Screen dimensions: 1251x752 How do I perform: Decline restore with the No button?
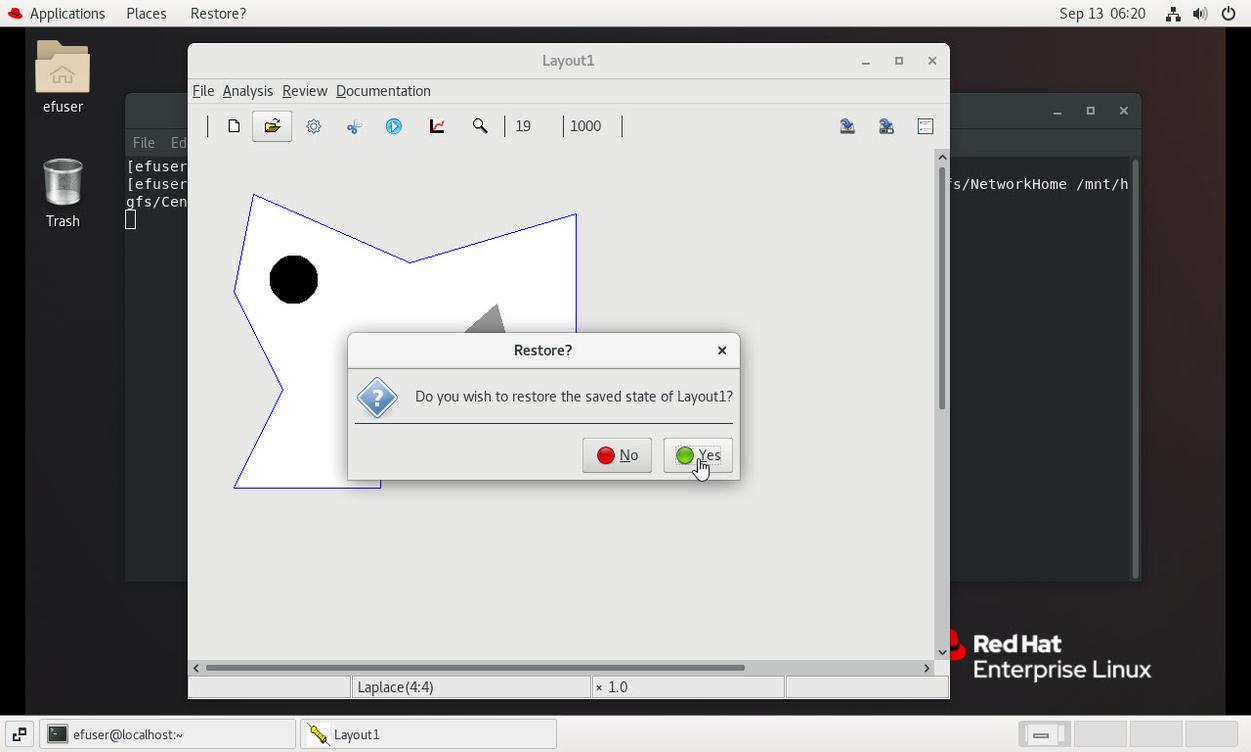(617, 455)
